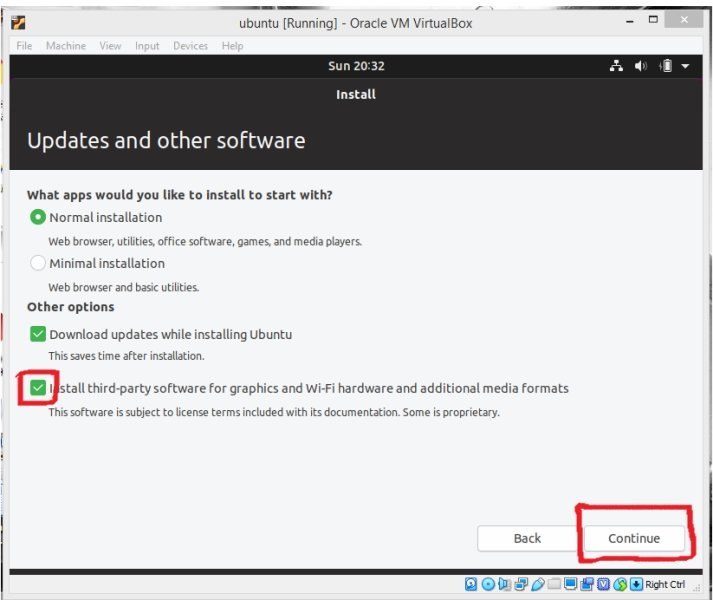Click the virtualization features V icon
Viewport: 713px width, 600px height.
pyautogui.click(x=603, y=584)
